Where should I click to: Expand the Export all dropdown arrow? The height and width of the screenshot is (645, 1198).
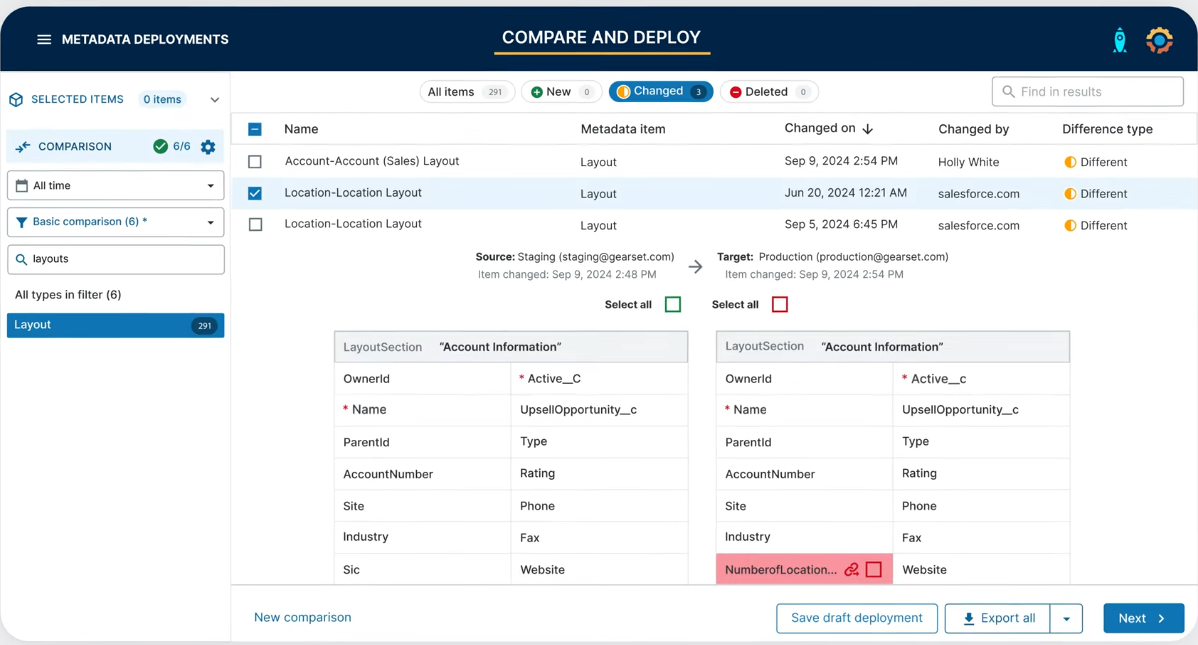[1066, 619]
